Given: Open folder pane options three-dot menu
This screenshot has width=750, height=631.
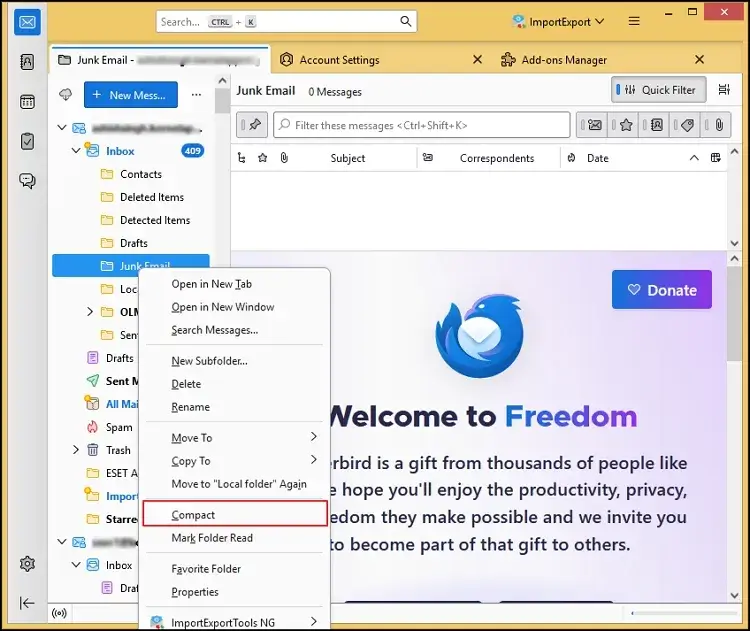Looking at the screenshot, I should pyautogui.click(x=196, y=95).
